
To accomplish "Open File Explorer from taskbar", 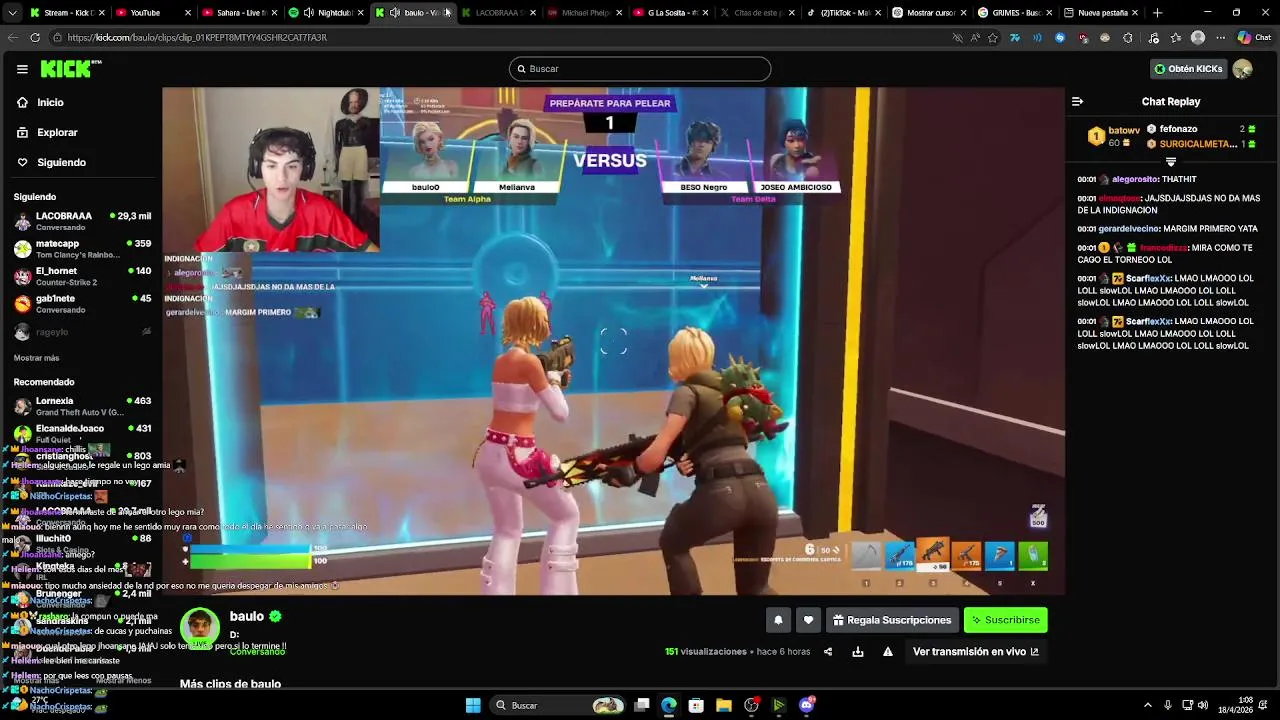I will click(723, 705).
